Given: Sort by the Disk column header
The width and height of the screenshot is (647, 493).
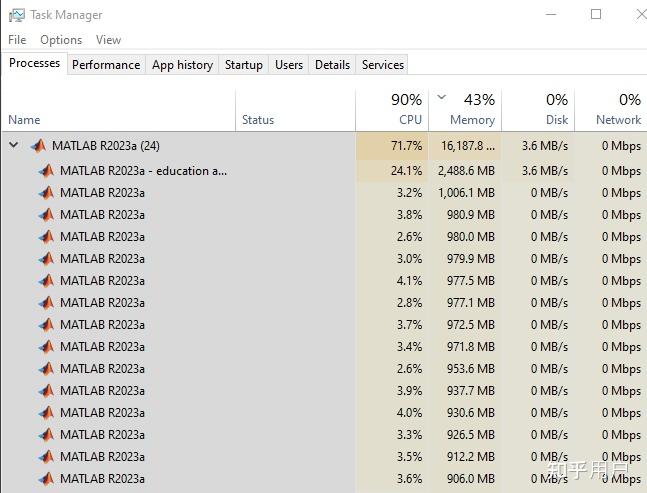Looking at the screenshot, I should click(x=538, y=111).
